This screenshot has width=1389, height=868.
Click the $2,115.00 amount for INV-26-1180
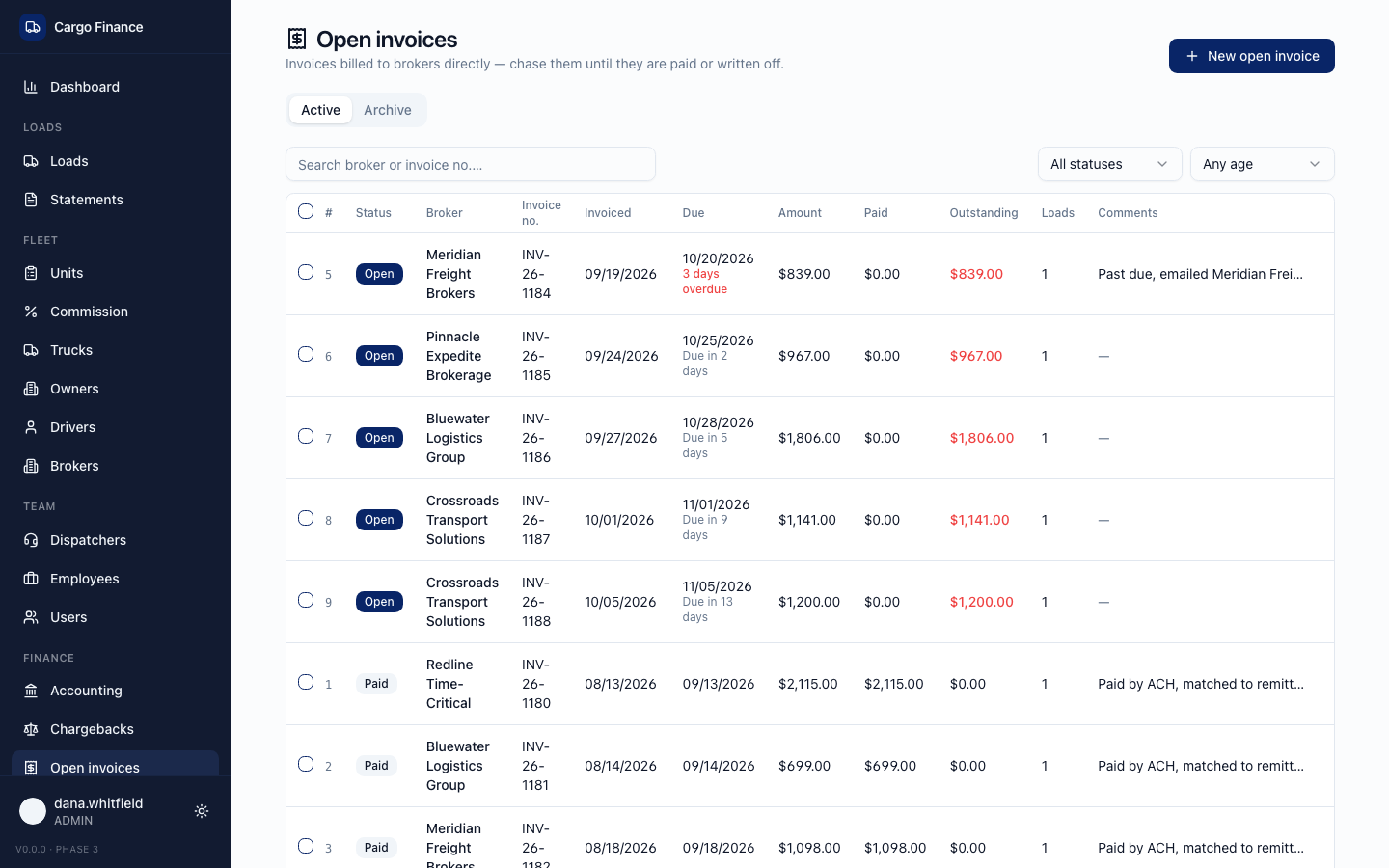808,684
